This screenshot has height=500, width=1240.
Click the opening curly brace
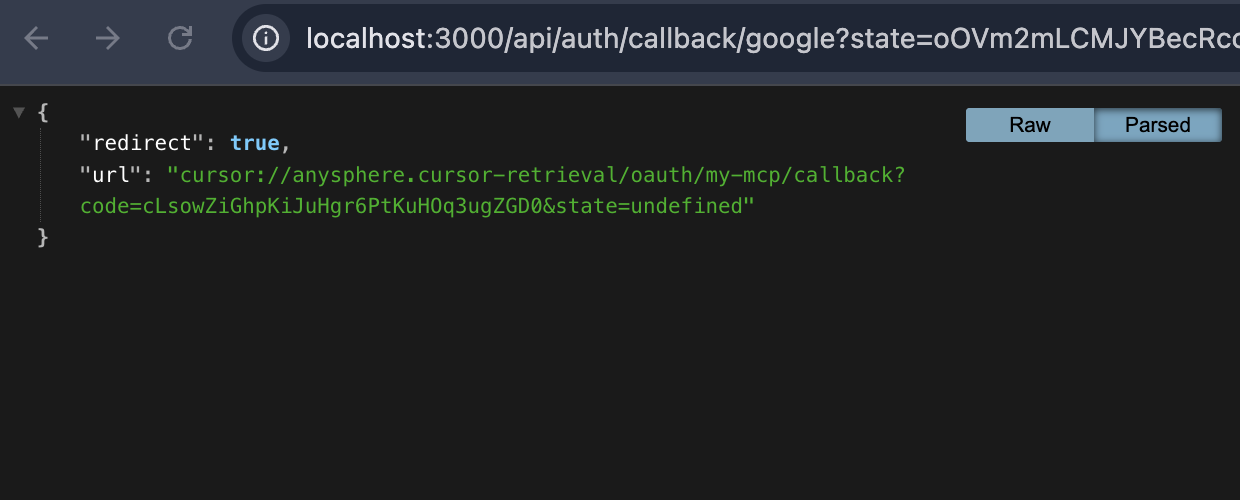[x=42, y=112]
